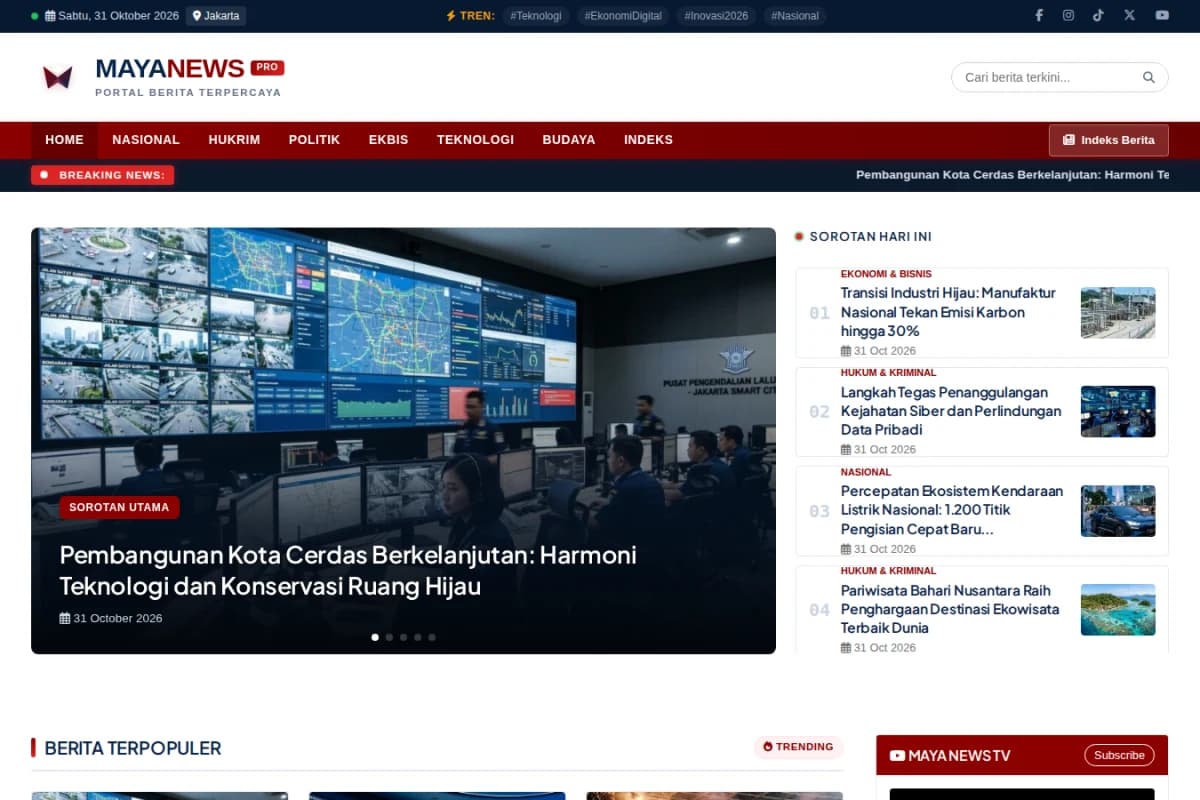Open the TikTok social icon
This screenshot has width=1200, height=800.
1098,15
